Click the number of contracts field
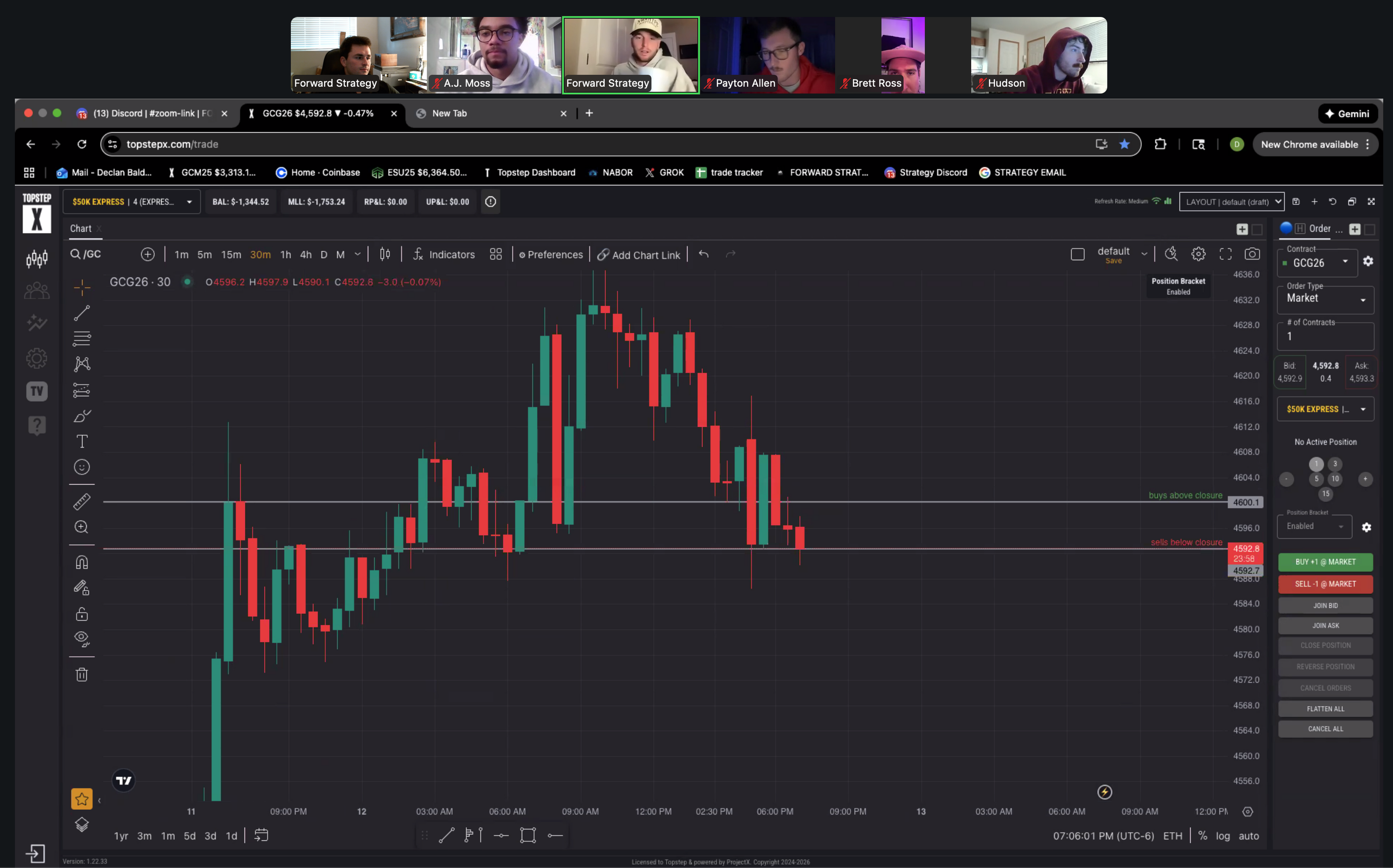Image resolution: width=1393 pixels, height=868 pixels. pyautogui.click(x=1325, y=336)
